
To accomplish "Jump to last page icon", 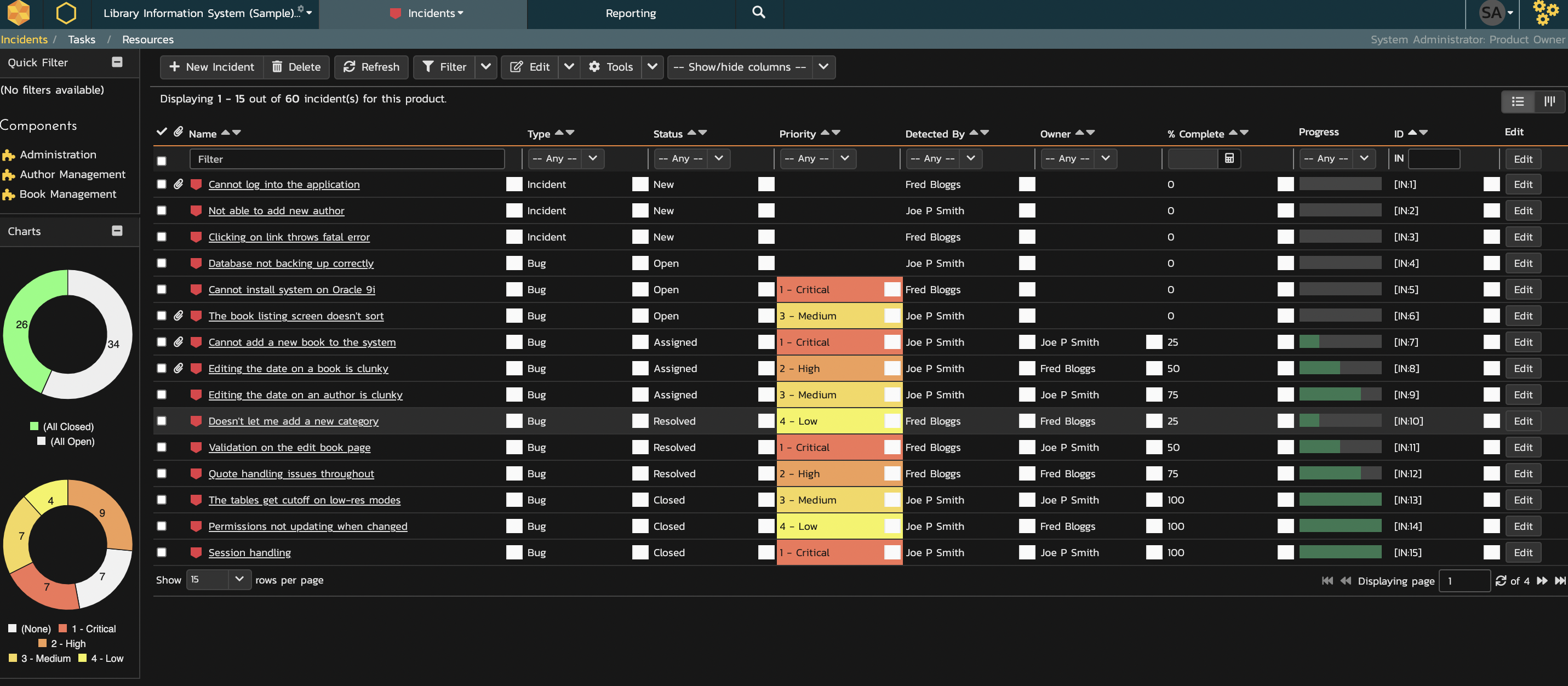I will click(x=1559, y=581).
